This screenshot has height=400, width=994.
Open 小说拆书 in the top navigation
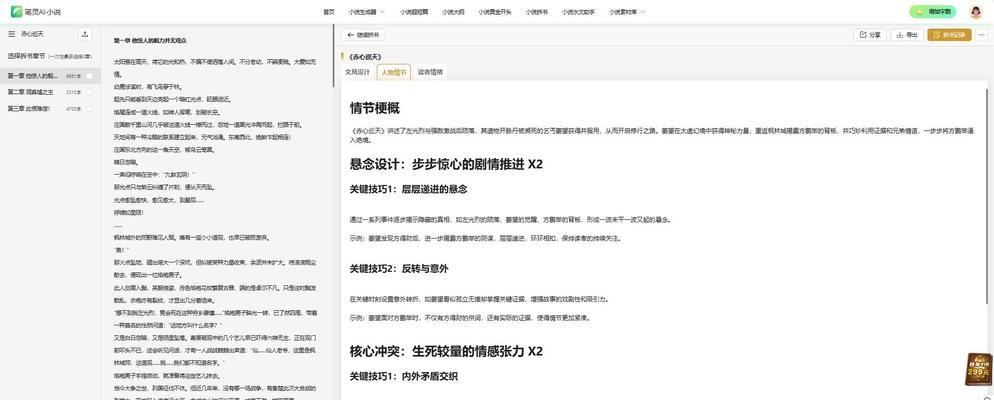[537, 12]
